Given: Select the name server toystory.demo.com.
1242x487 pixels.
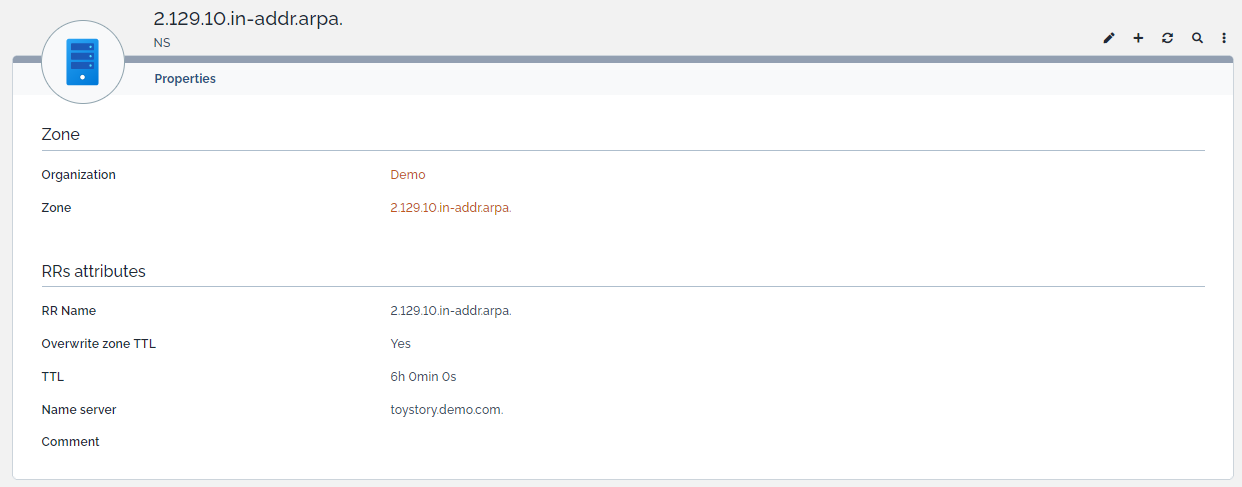Looking at the screenshot, I should [446, 410].
